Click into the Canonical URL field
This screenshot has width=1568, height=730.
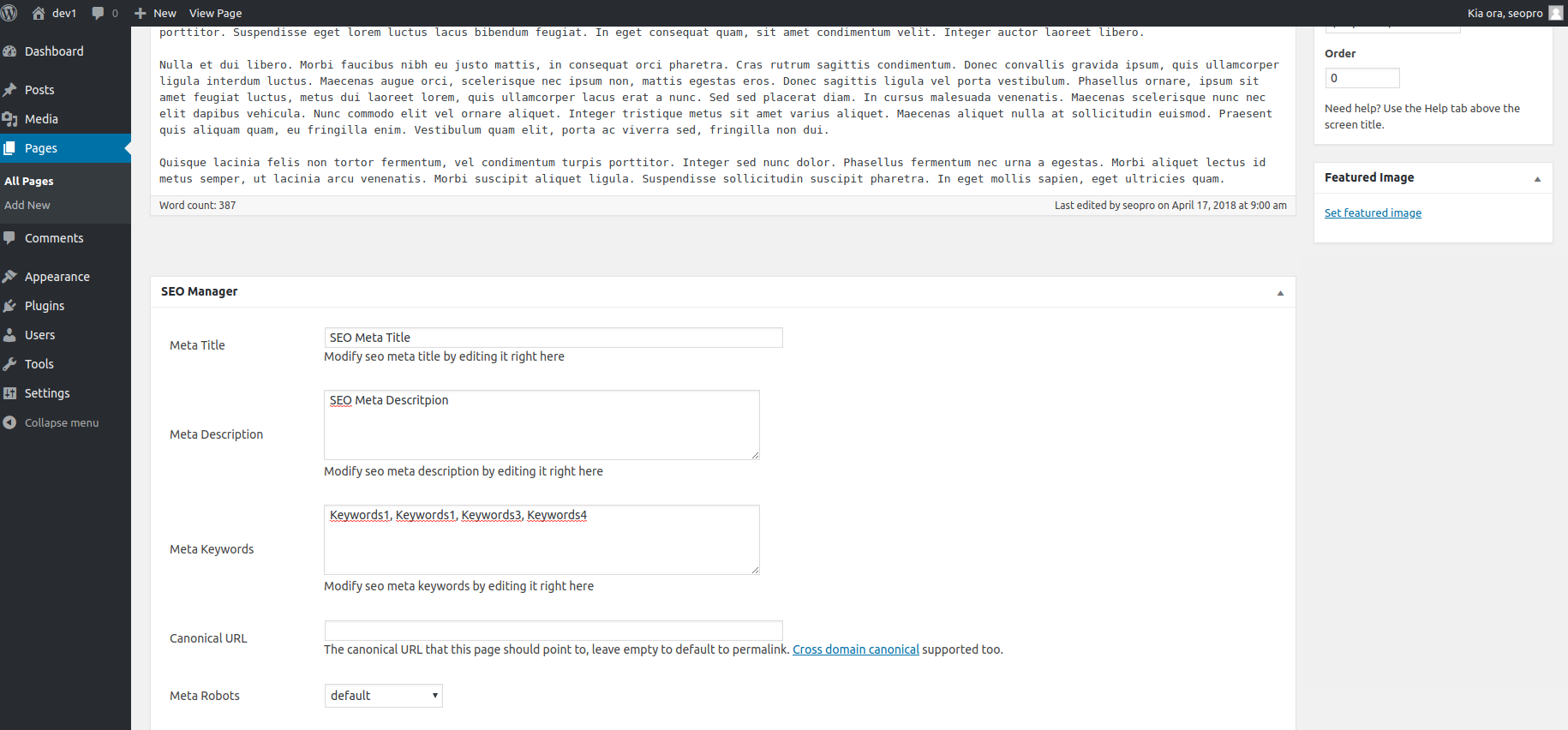553,630
